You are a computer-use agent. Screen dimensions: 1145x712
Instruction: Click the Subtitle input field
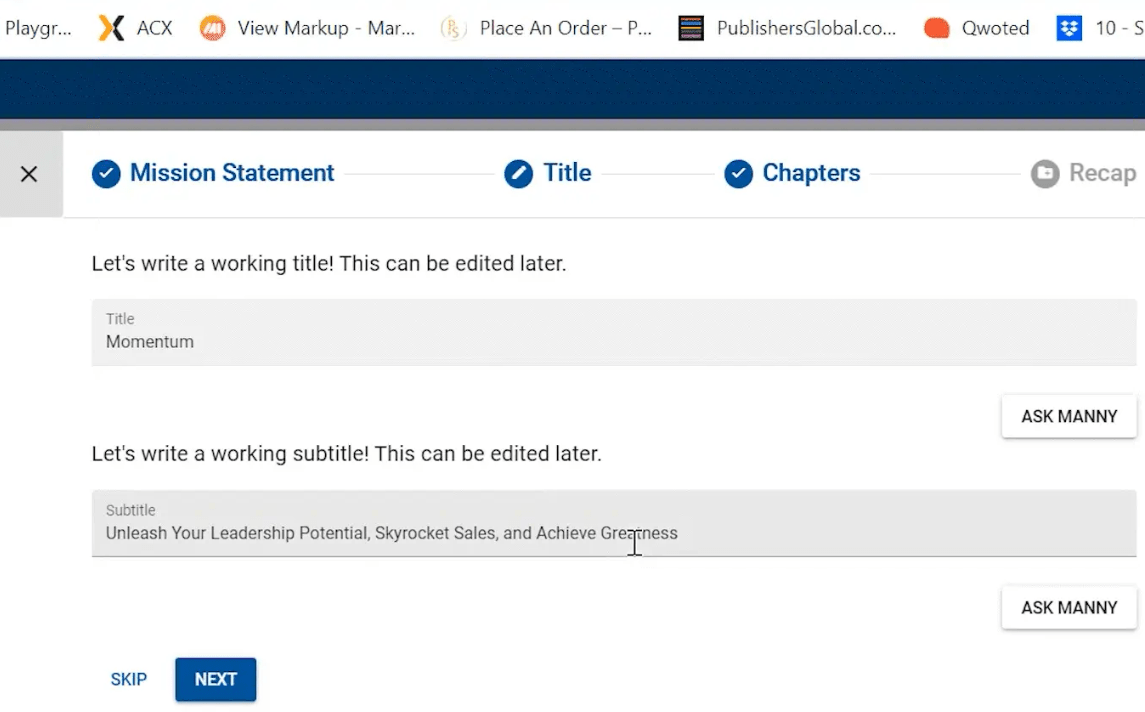tap(613, 524)
